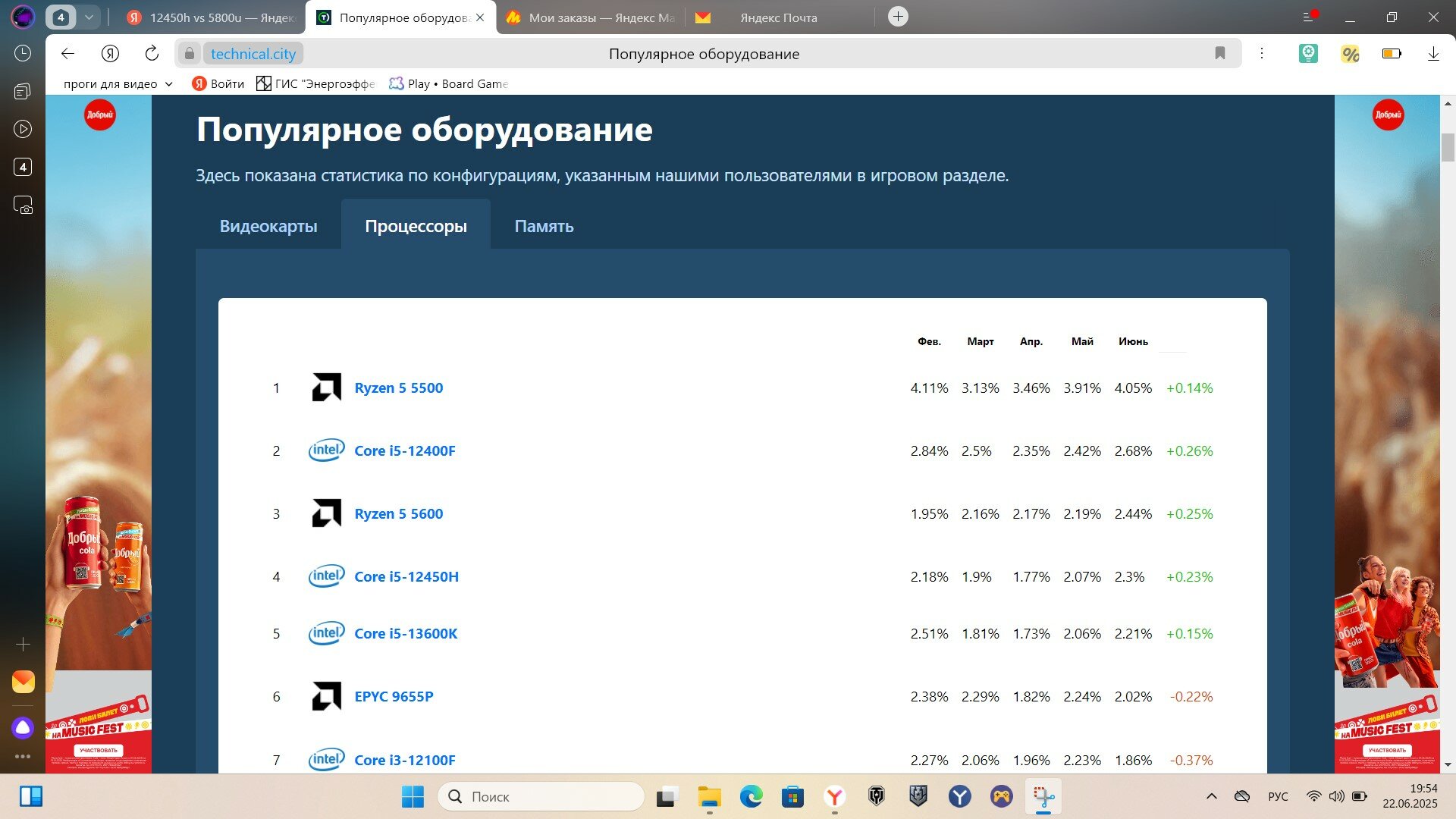The width and height of the screenshot is (1456, 819).
Task: Expand the tab group dropdown chevron
Action: pyautogui.click(x=89, y=17)
